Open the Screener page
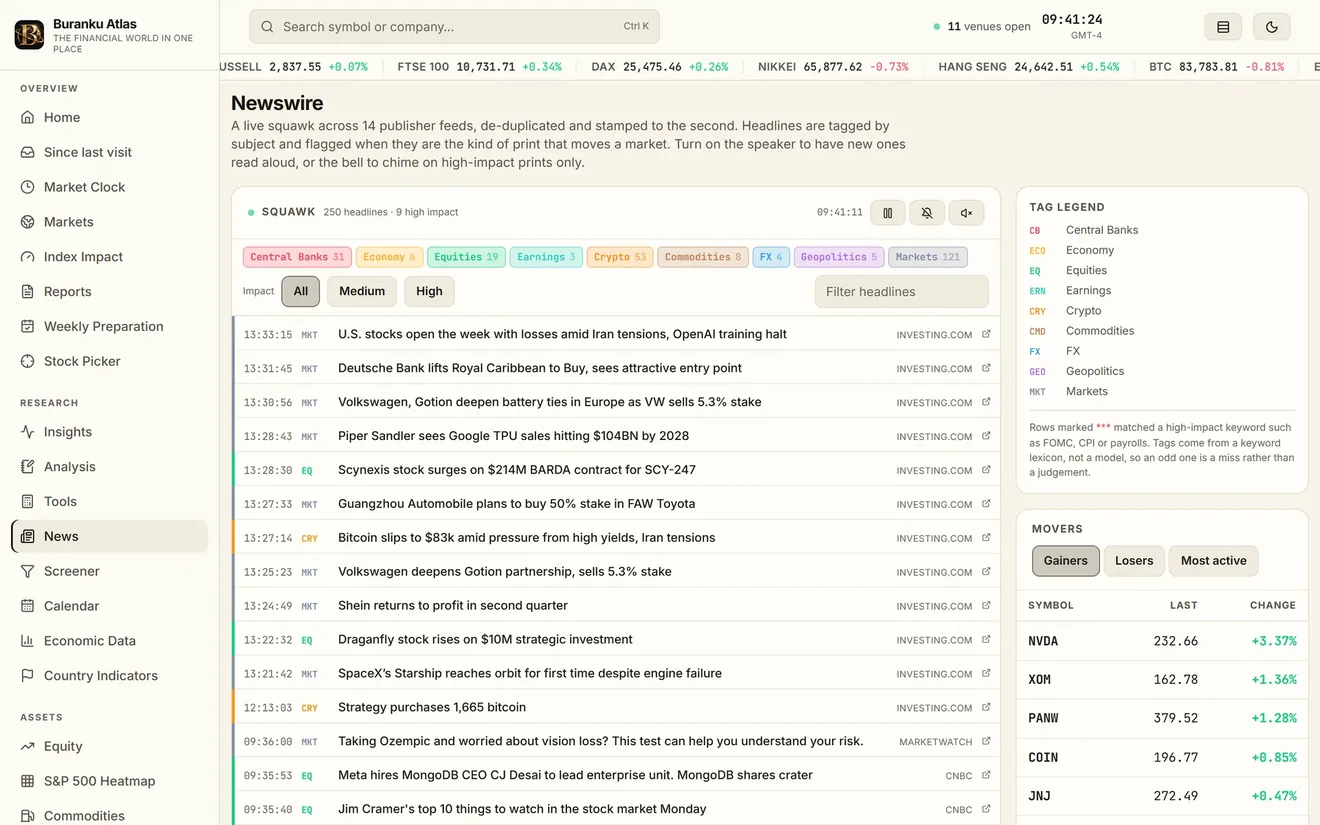Viewport: 1320px width, 825px height. (x=109, y=571)
